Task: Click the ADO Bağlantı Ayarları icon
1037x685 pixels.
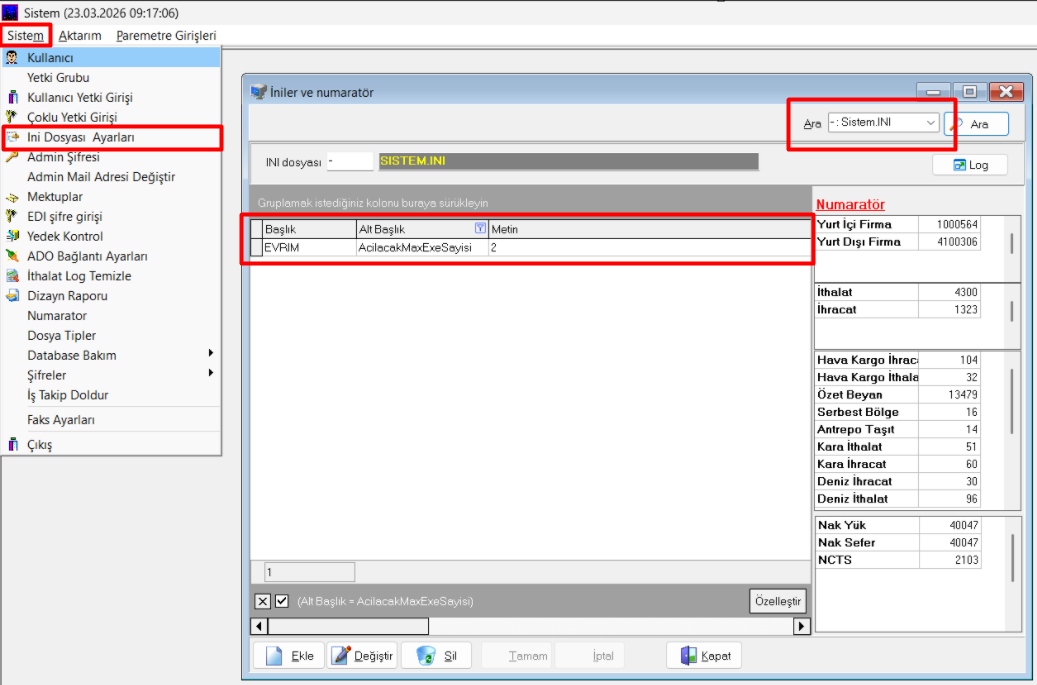Action: (x=12, y=256)
